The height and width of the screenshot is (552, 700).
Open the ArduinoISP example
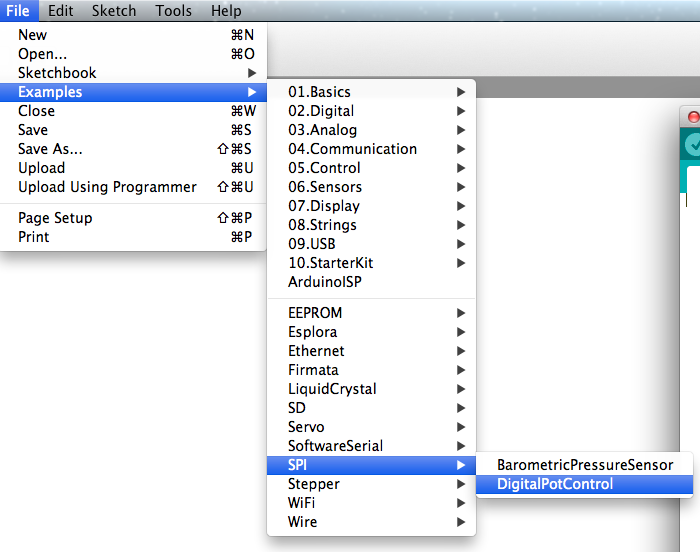click(371, 282)
